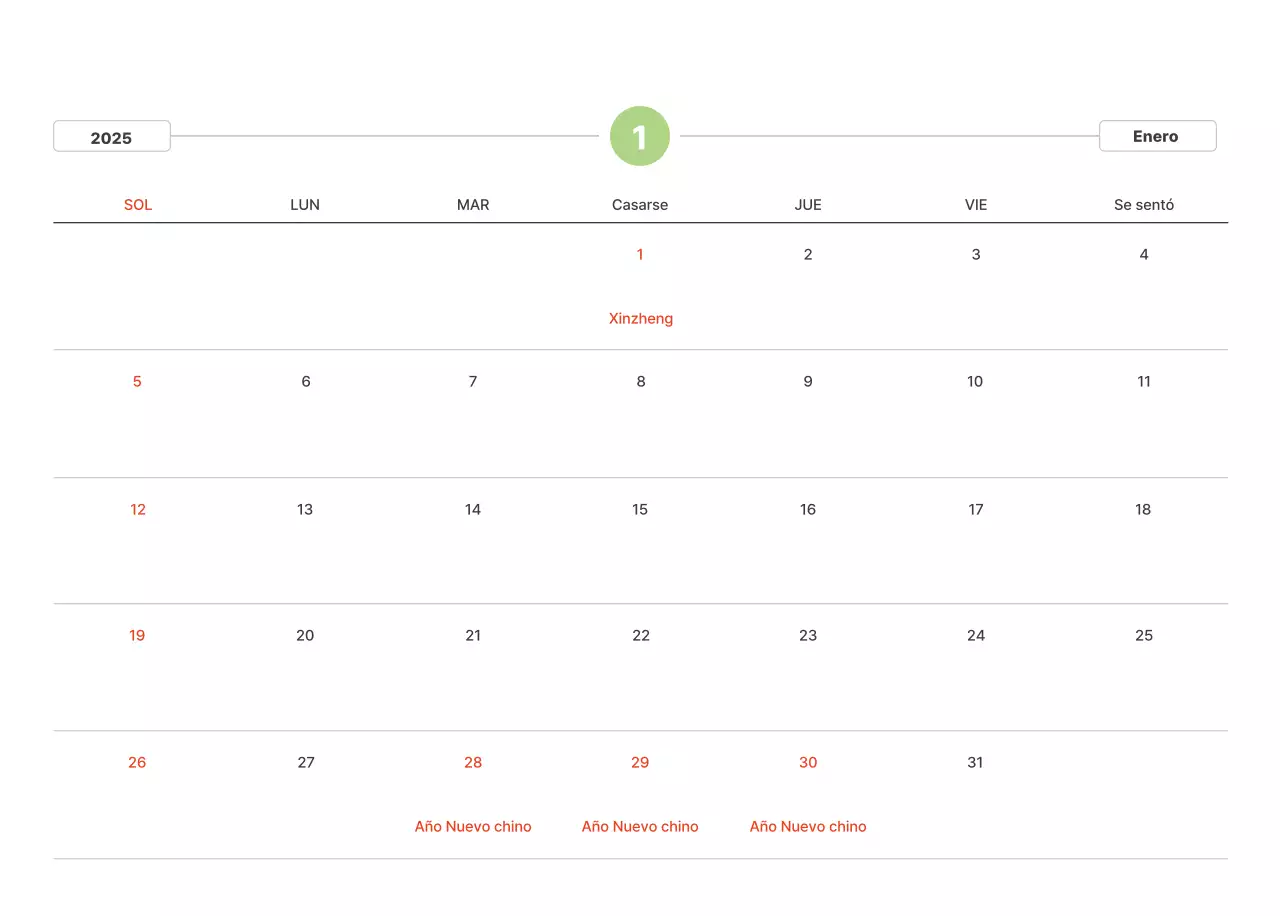Viewport: 1280px width, 916px height.
Task: Pick date 14 on the calendar
Action: click(473, 510)
